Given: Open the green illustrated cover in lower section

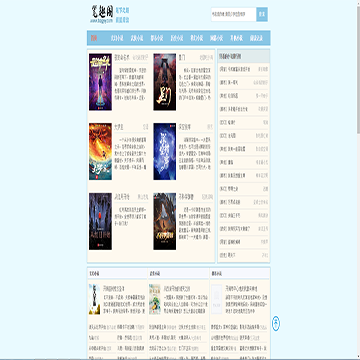Looking at the screenshot, I should coord(155,299).
